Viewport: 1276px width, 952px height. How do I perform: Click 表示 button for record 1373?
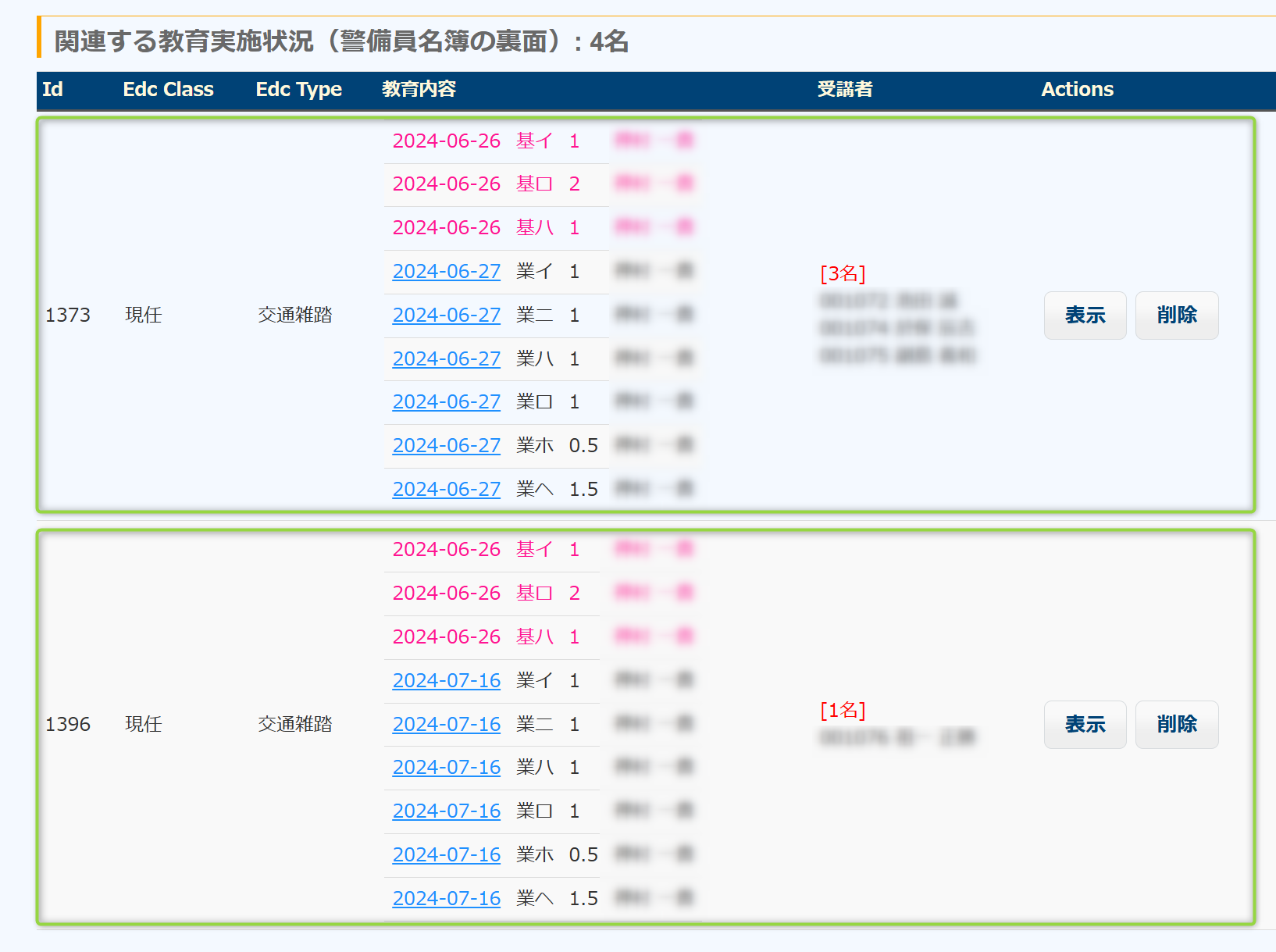pyautogui.click(x=1084, y=316)
